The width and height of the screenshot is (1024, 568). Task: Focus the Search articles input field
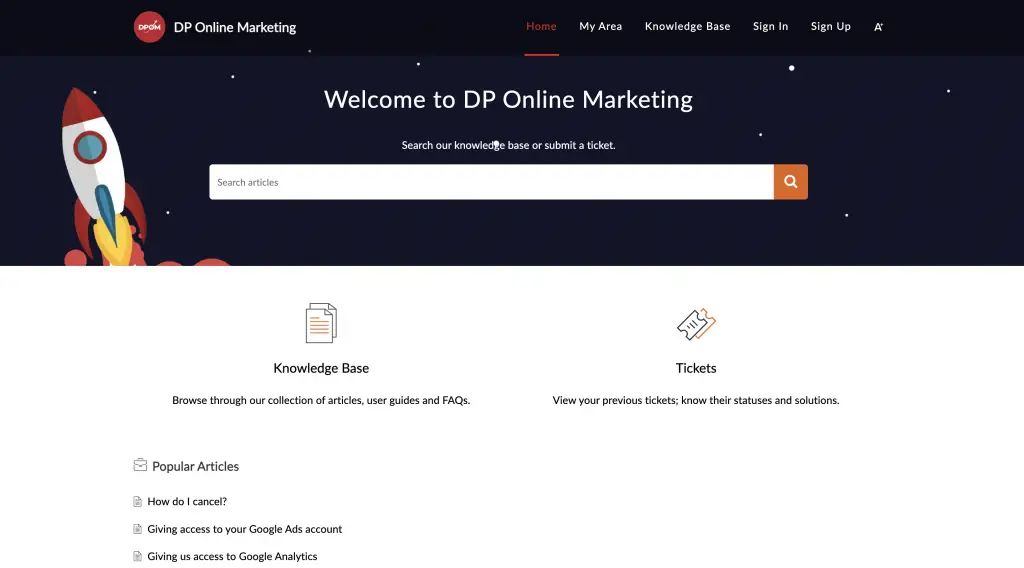coord(491,182)
